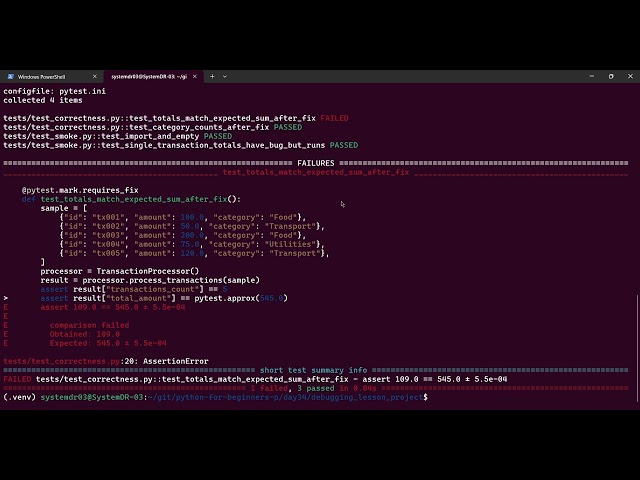
Task: Click the tx002 transaction row
Action: click(x=192, y=226)
